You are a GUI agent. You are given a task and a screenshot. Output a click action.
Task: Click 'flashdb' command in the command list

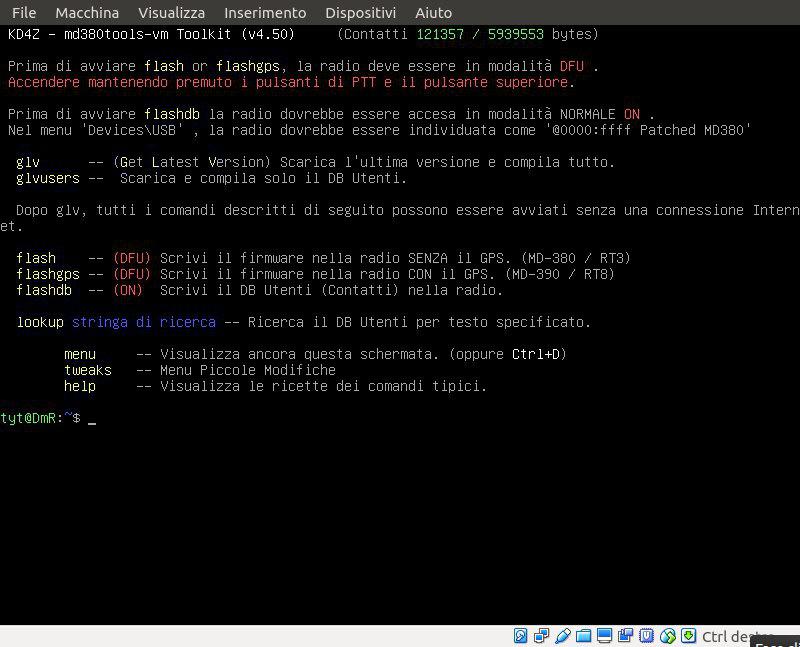tap(44, 290)
